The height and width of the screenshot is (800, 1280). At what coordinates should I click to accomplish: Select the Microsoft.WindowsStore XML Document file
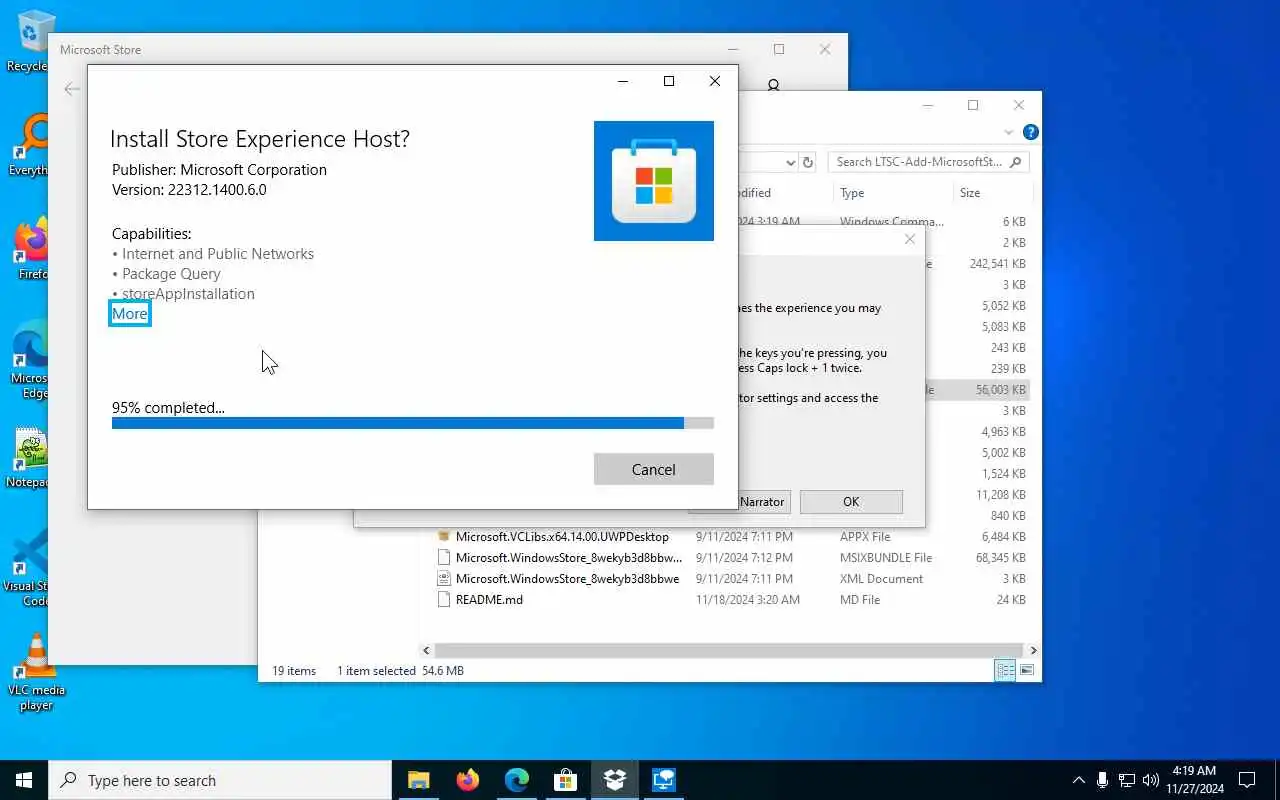[x=567, y=579]
